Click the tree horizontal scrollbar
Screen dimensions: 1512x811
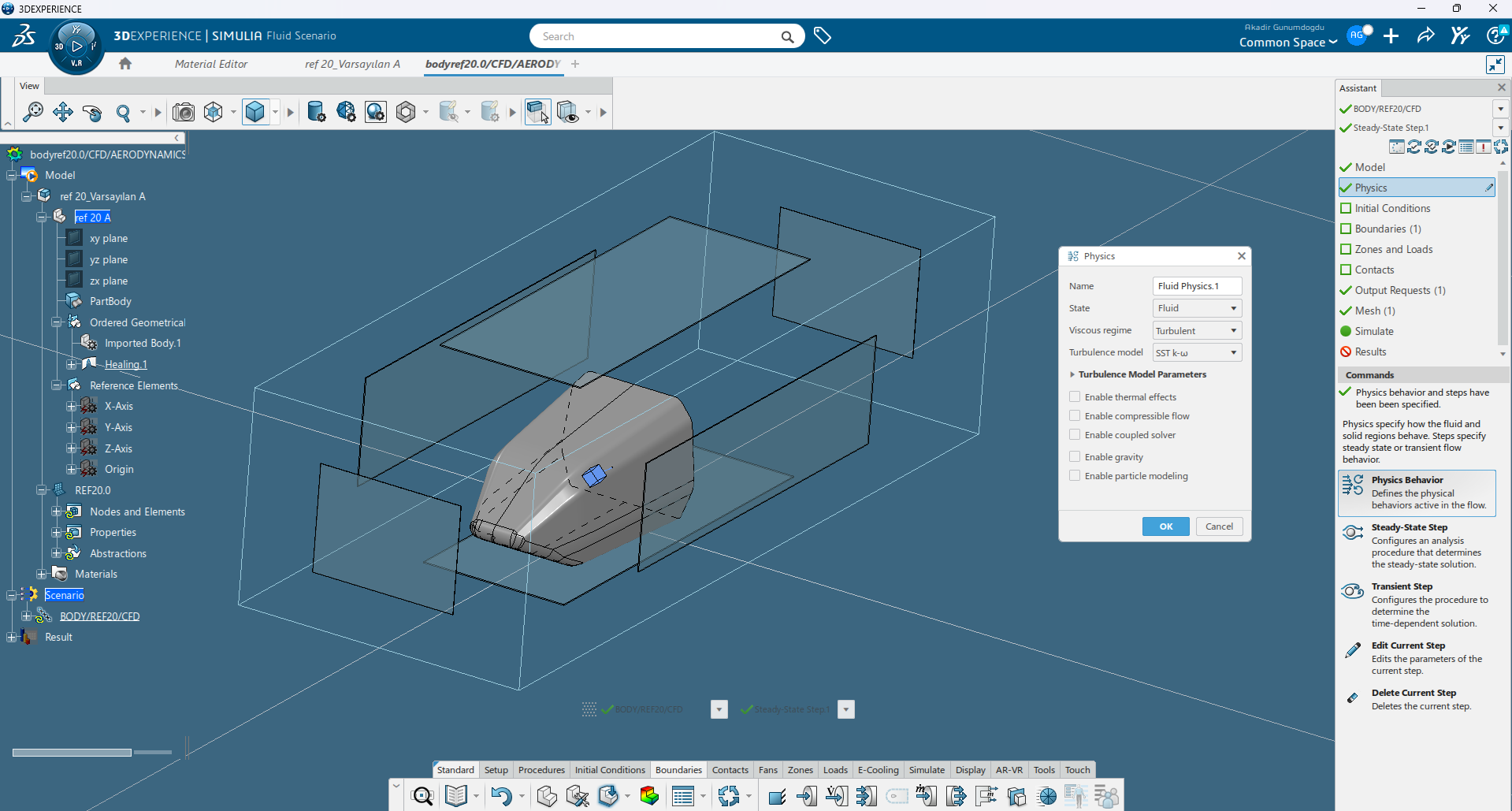pyautogui.click(x=72, y=753)
